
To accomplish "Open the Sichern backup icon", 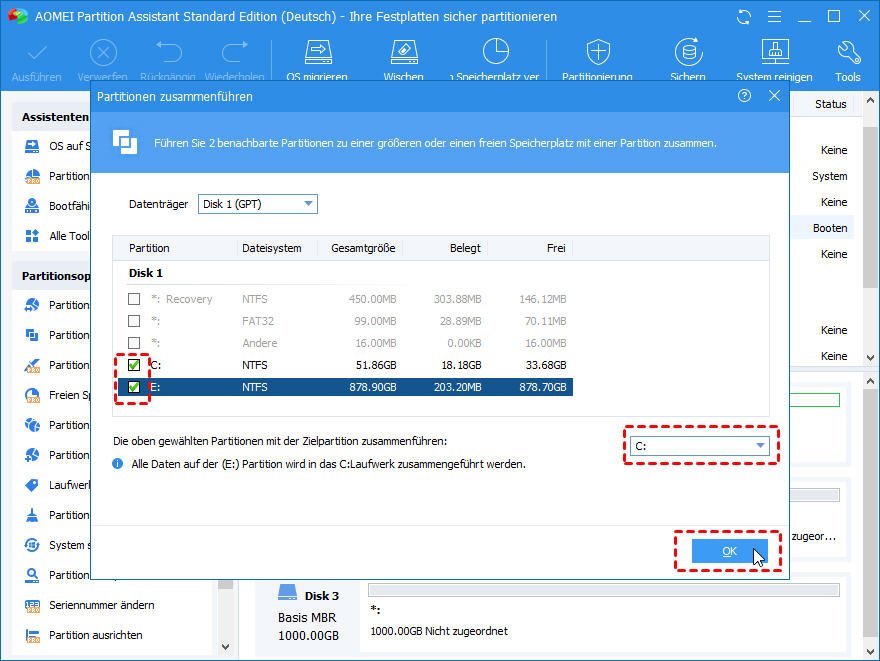I will tap(688, 52).
